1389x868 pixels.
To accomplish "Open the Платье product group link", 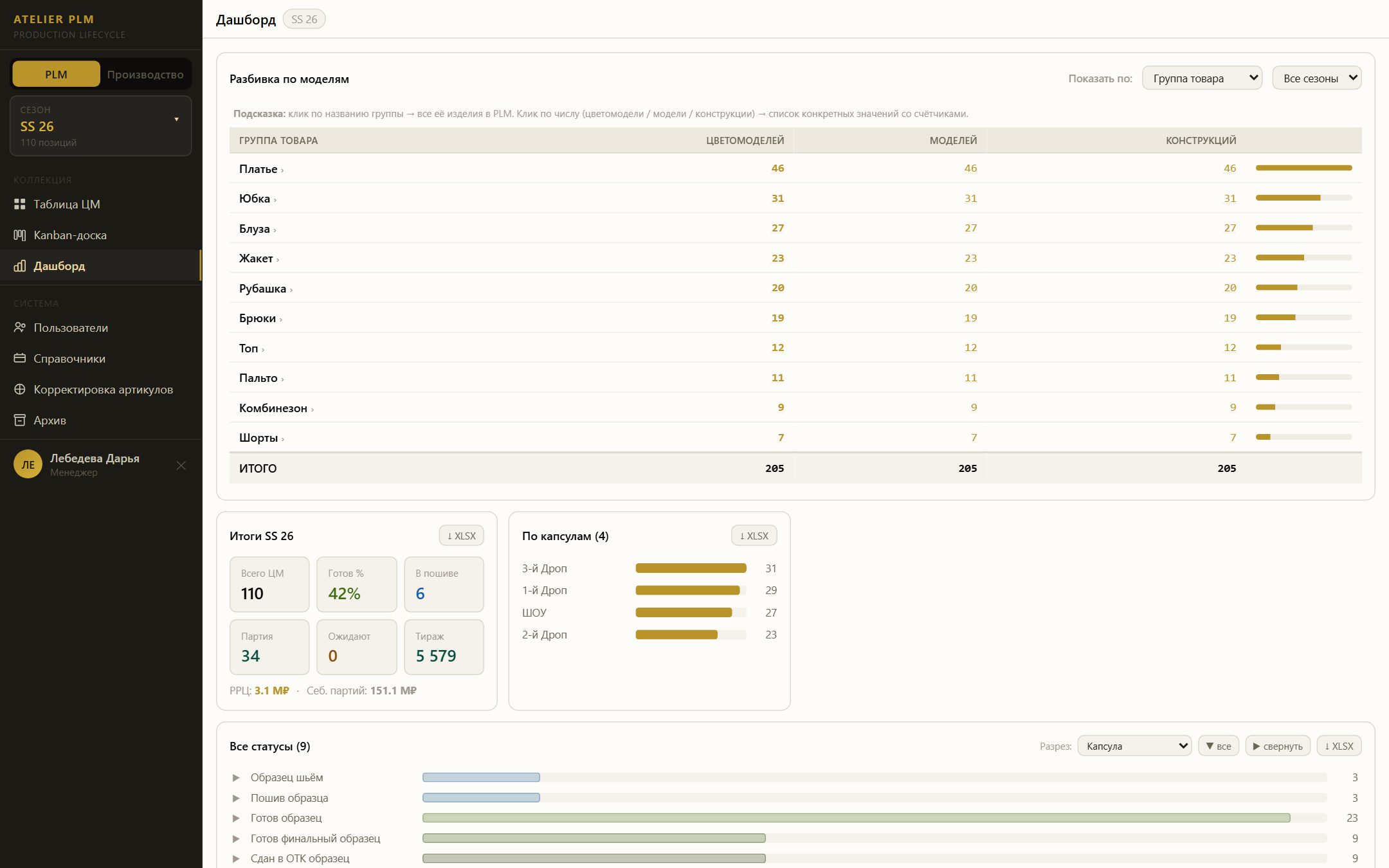I will pos(259,169).
